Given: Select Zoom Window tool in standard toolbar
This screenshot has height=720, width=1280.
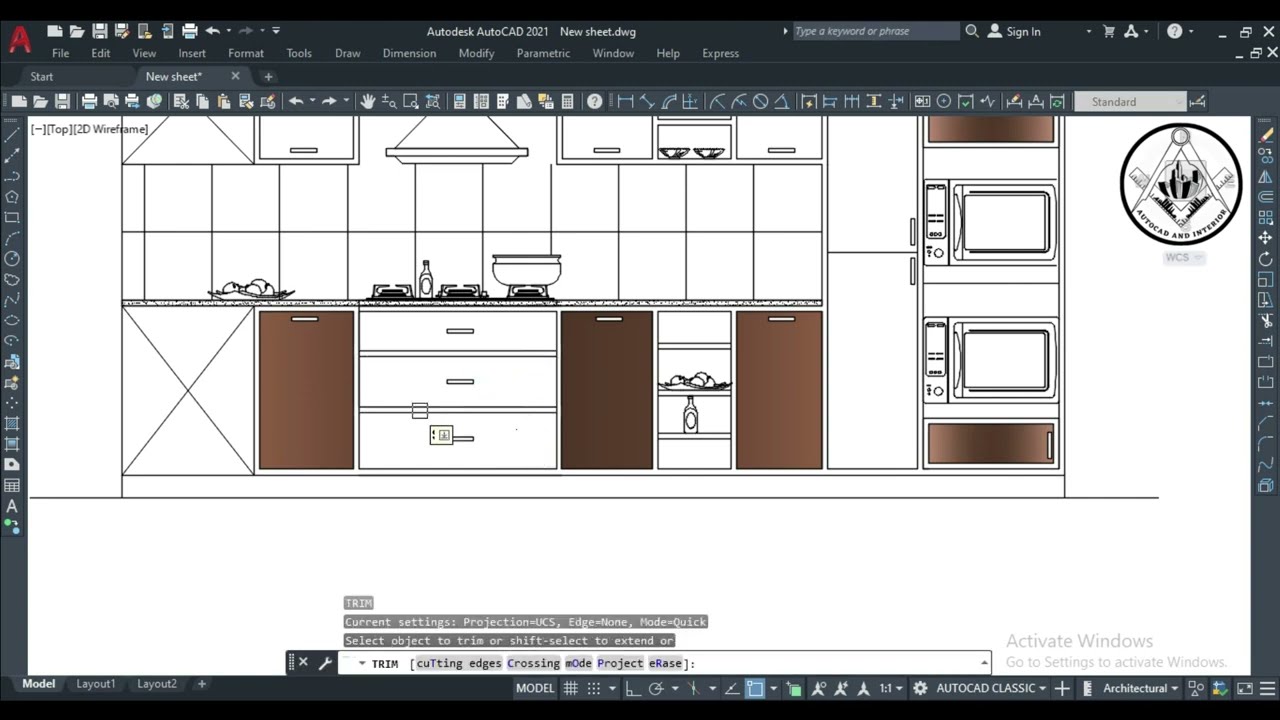Looking at the screenshot, I should tap(411, 101).
